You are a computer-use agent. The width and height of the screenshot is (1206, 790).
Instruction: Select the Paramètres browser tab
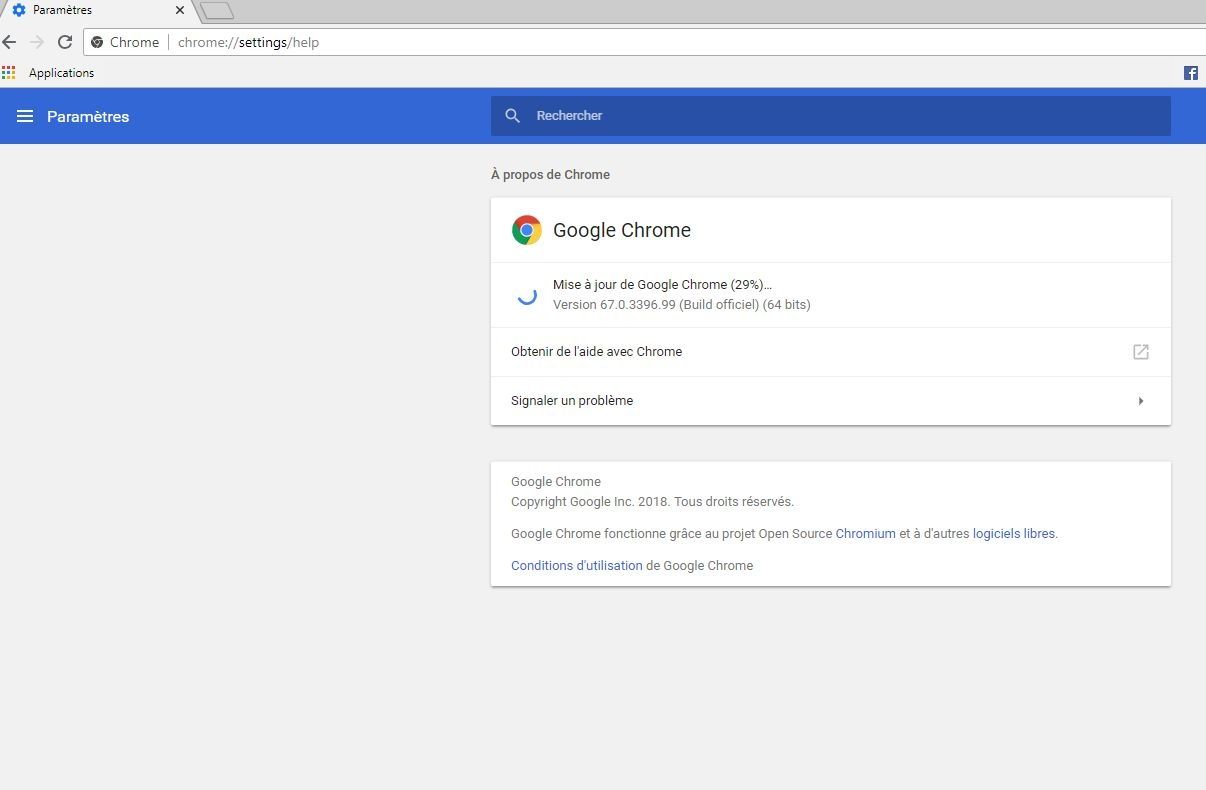pyautogui.click(x=97, y=11)
